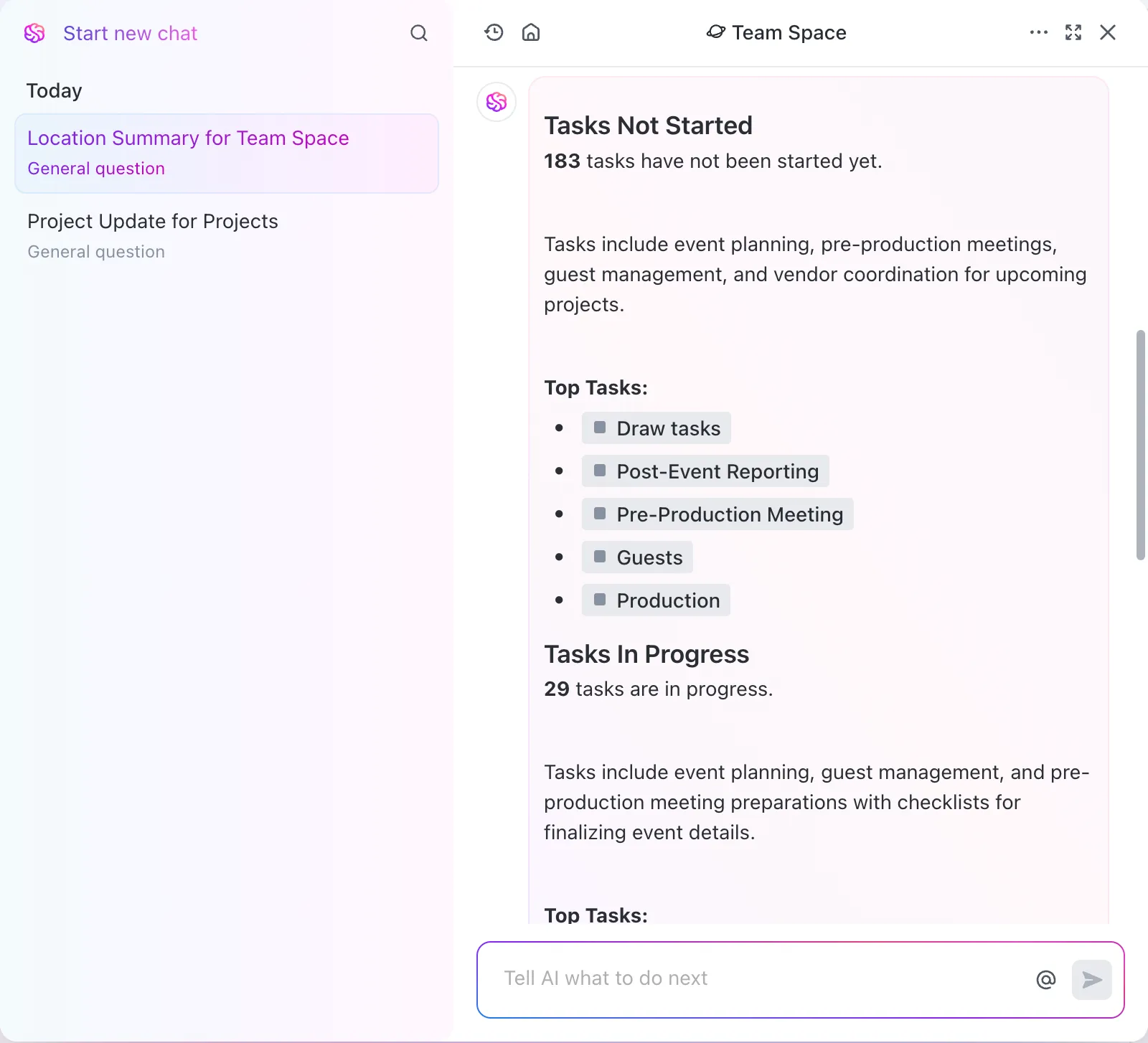Open the chat history clock icon
The width and height of the screenshot is (1148, 1043).
tap(494, 32)
